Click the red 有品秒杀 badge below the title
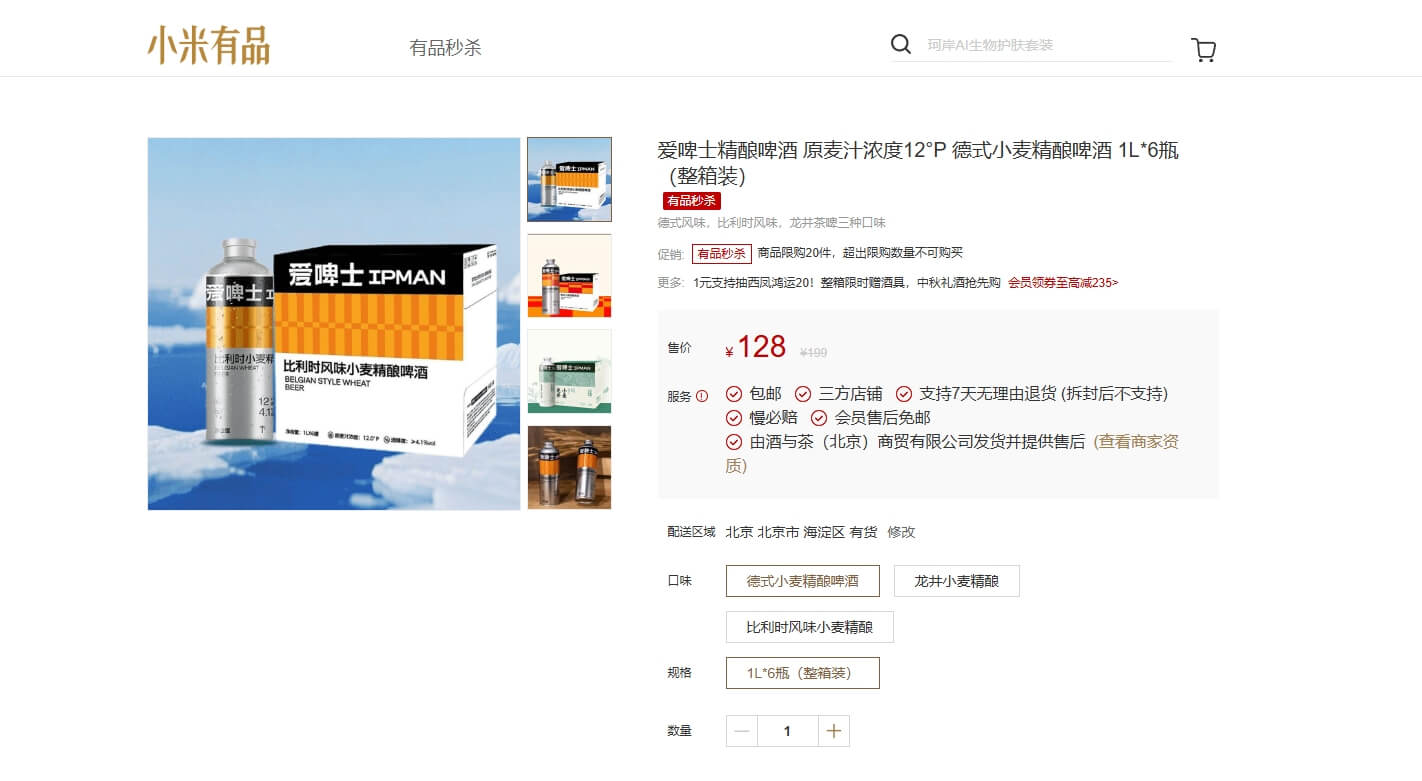 (692, 201)
